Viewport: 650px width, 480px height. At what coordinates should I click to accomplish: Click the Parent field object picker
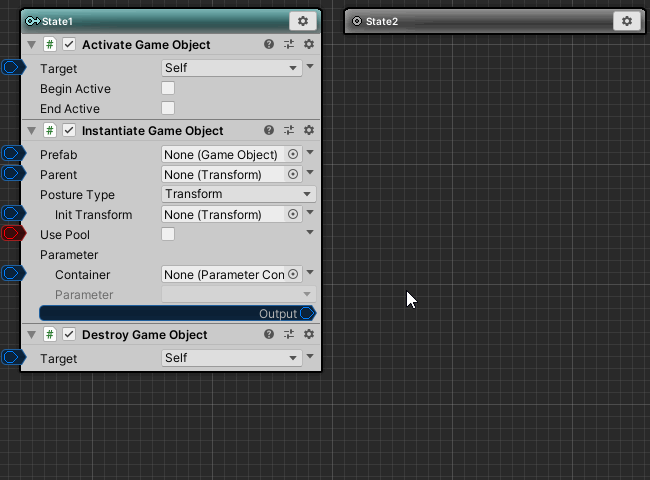click(x=293, y=175)
